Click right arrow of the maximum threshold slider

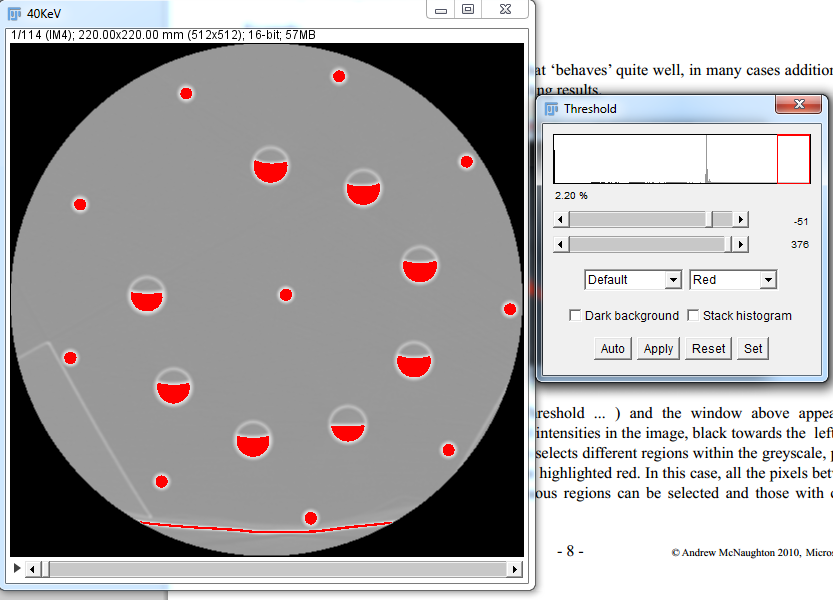(740, 244)
